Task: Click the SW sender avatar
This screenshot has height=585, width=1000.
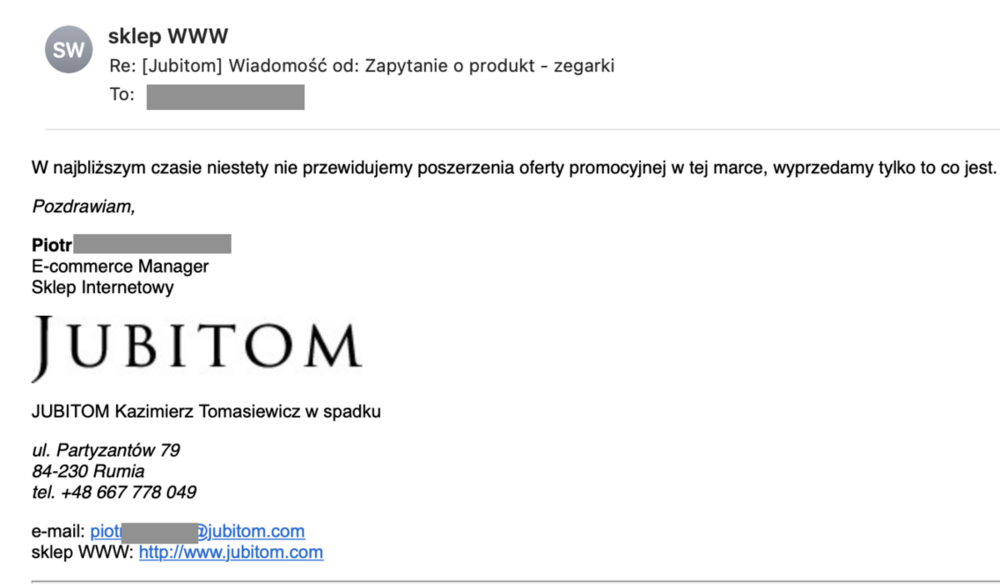Action: pyautogui.click(x=69, y=50)
